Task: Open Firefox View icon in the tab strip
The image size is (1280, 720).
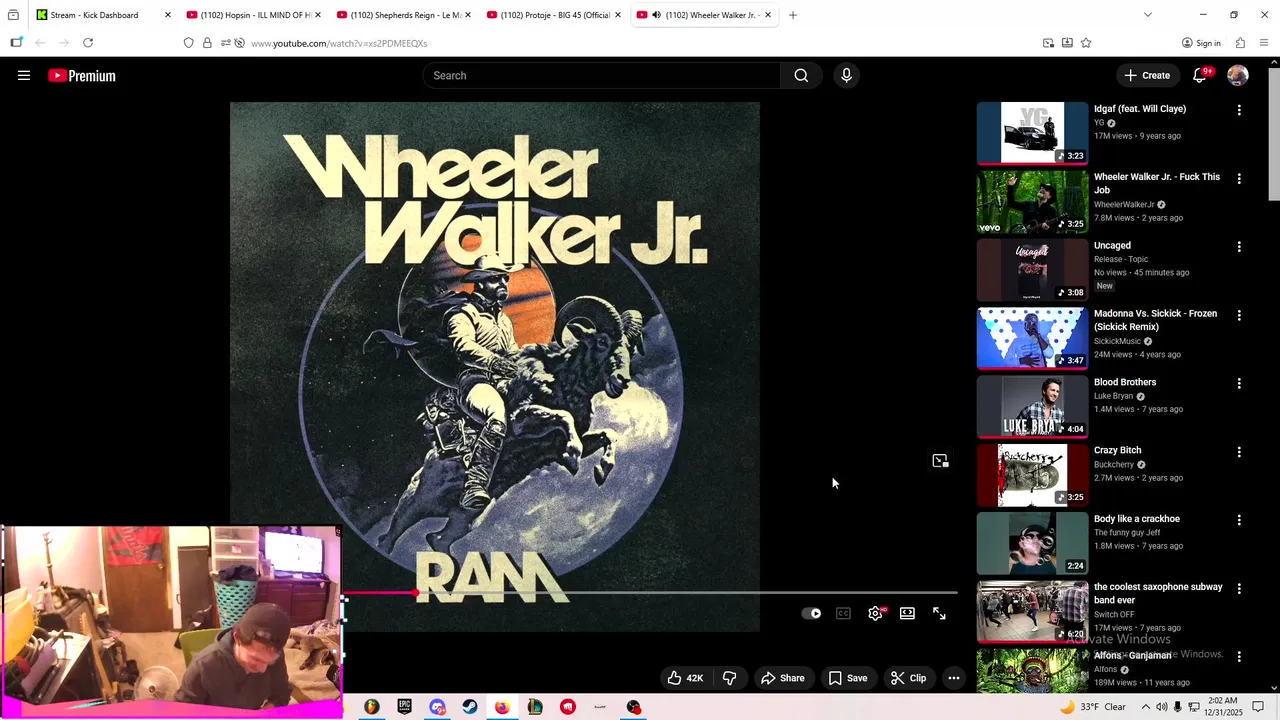Action: pos(13,15)
